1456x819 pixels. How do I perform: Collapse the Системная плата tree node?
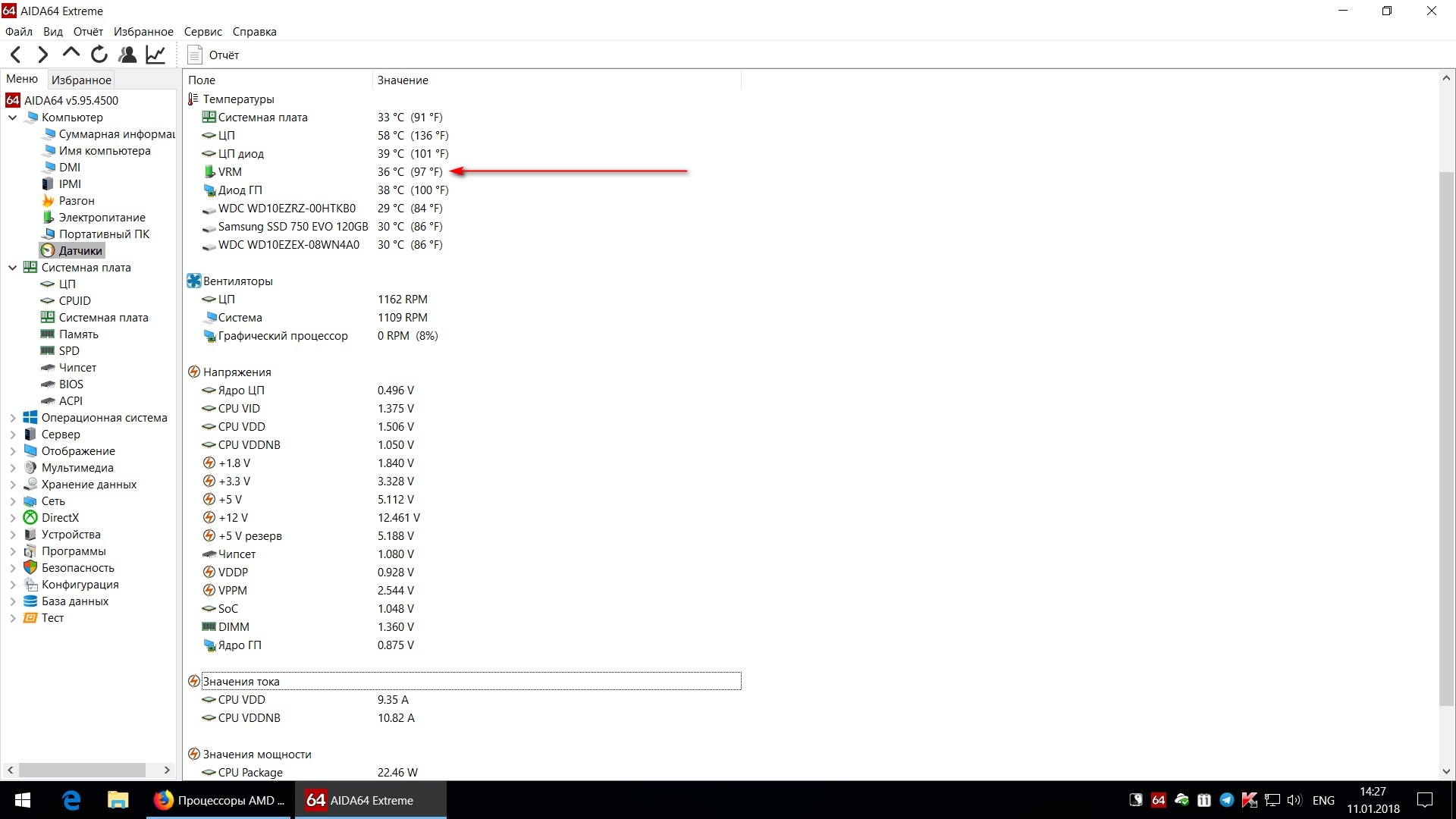[12, 268]
